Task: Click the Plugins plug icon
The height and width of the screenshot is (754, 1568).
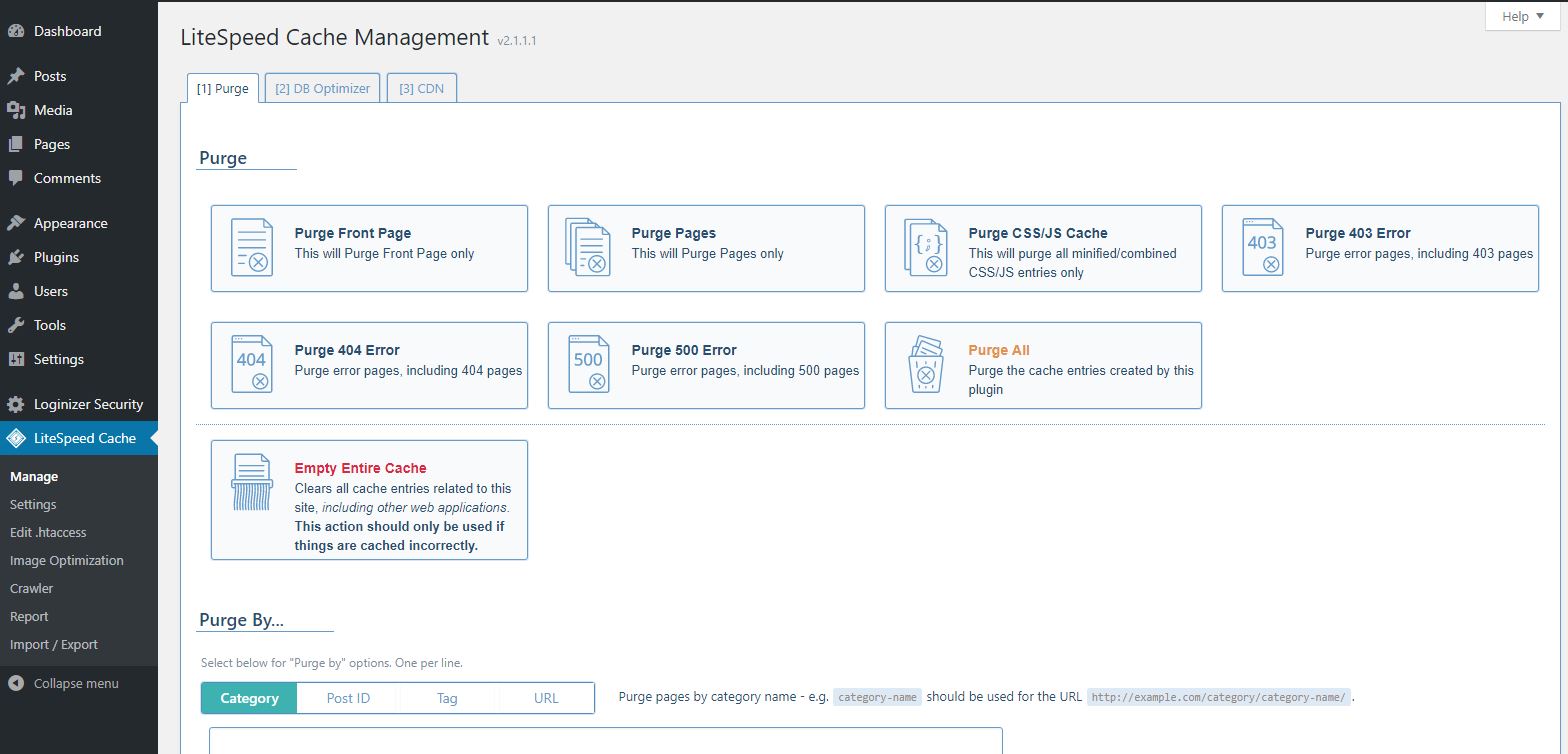Action: (16, 257)
